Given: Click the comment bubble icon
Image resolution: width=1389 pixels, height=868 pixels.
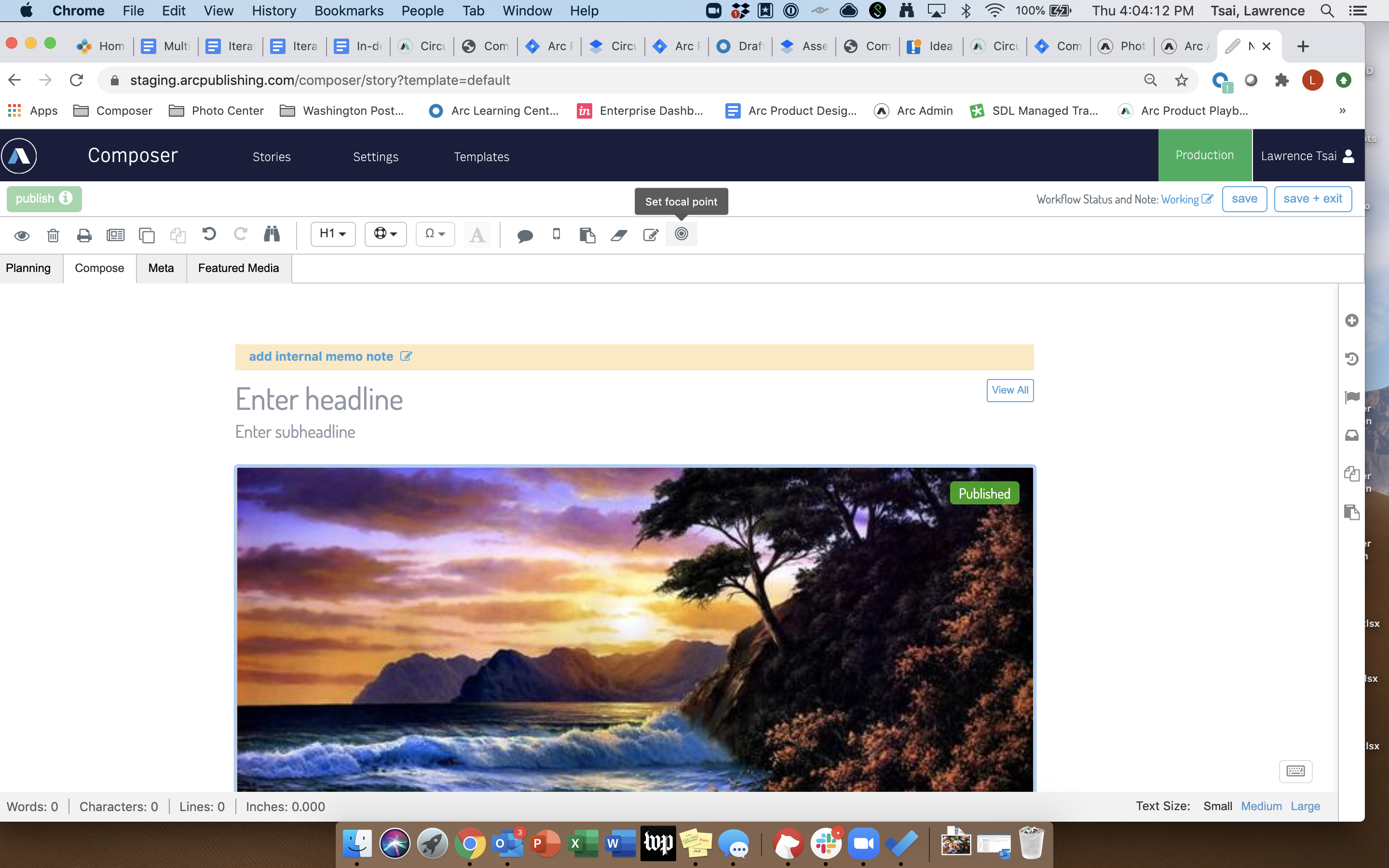Looking at the screenshot, I should point(525,235).
